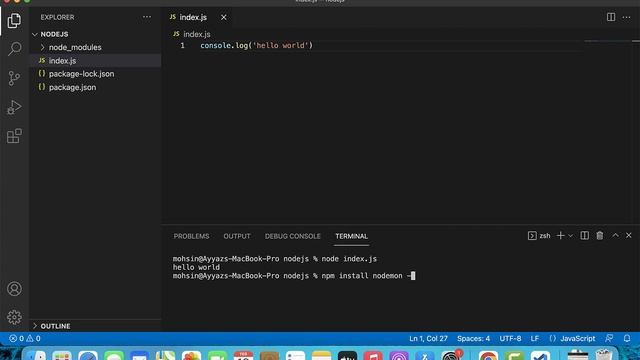Open Podcasts app from the Dock

point(399,356)
